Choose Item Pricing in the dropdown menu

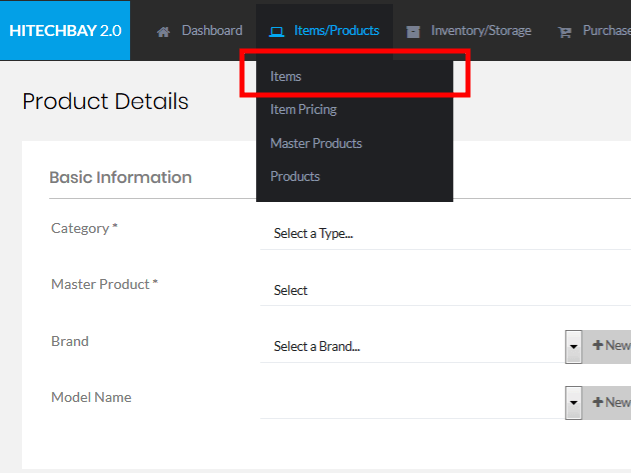[303, 109]
